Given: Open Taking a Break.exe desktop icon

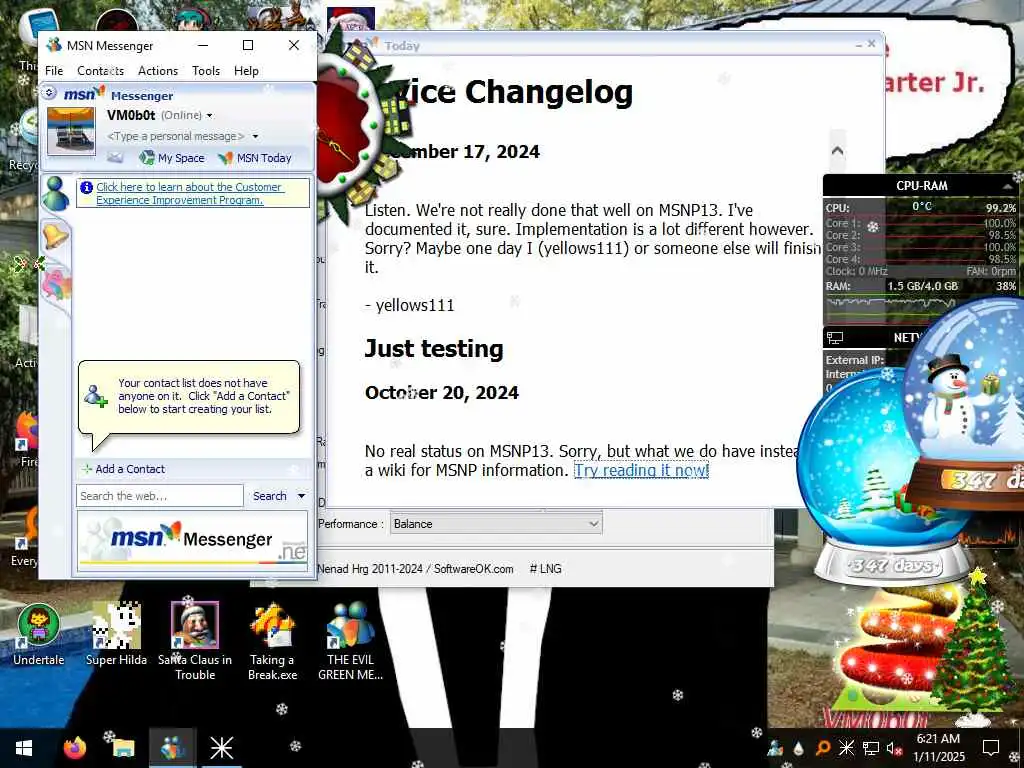Looking at the screenshot, I should point(272,641).
